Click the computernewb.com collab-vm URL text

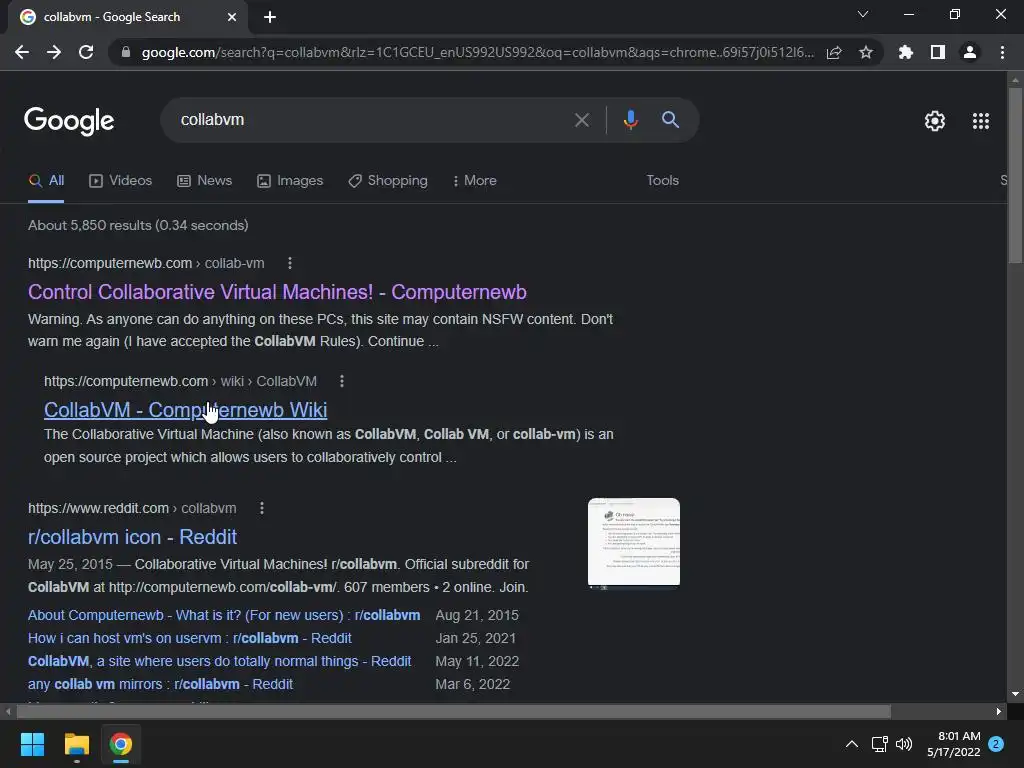click(146, 263)
